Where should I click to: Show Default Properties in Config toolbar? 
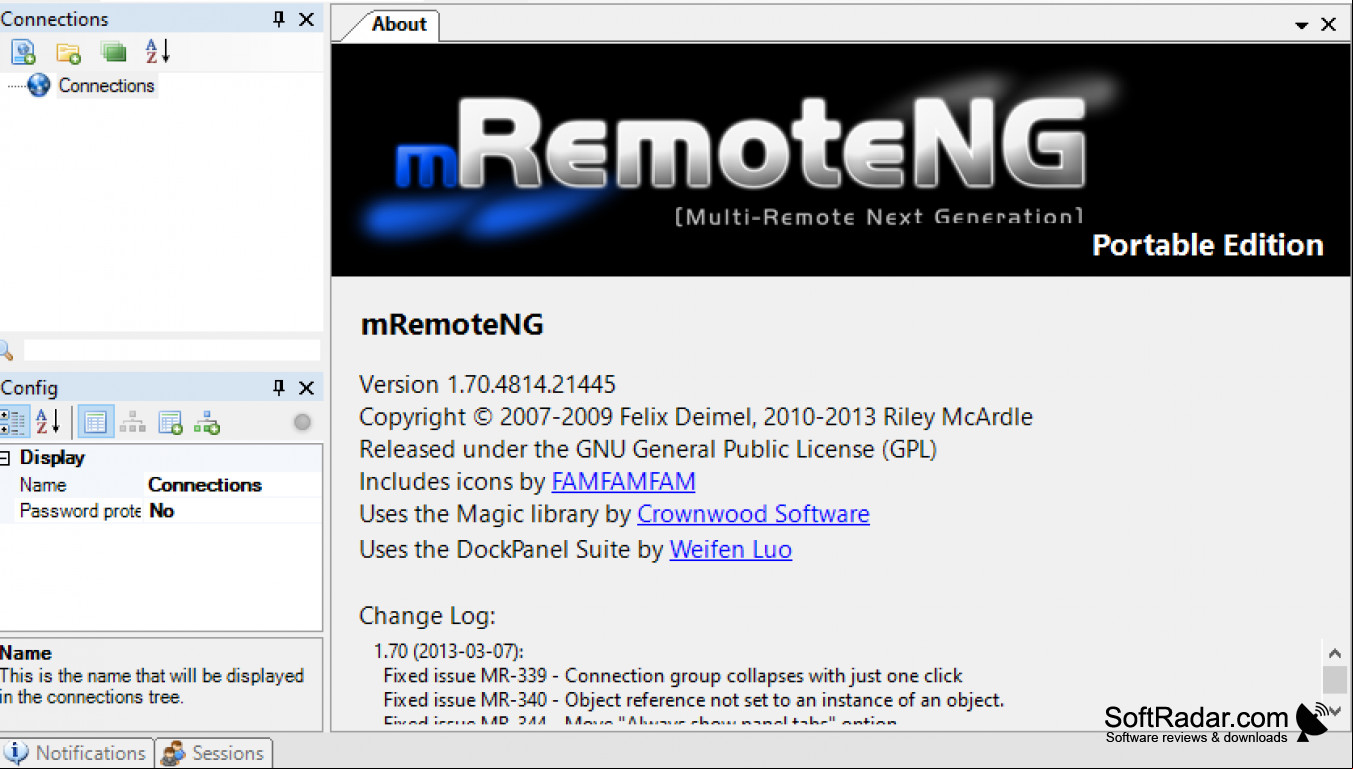pyautogui.click(x=170, y=422)
